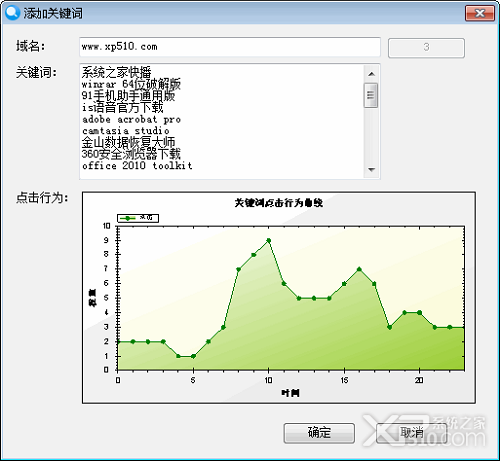Click the chart legend marker icon
Screen dimensions: 500x461
point(128,218)
